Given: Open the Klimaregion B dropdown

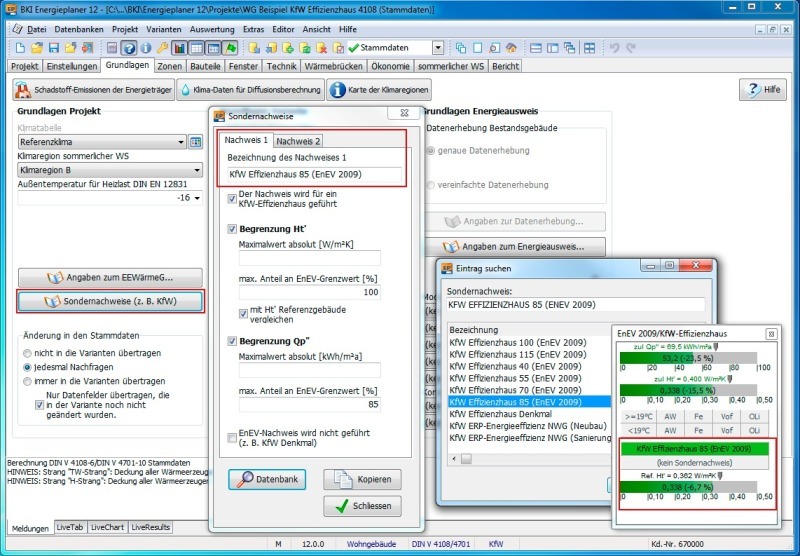Looking at the screenshot, I should [110, 170].
